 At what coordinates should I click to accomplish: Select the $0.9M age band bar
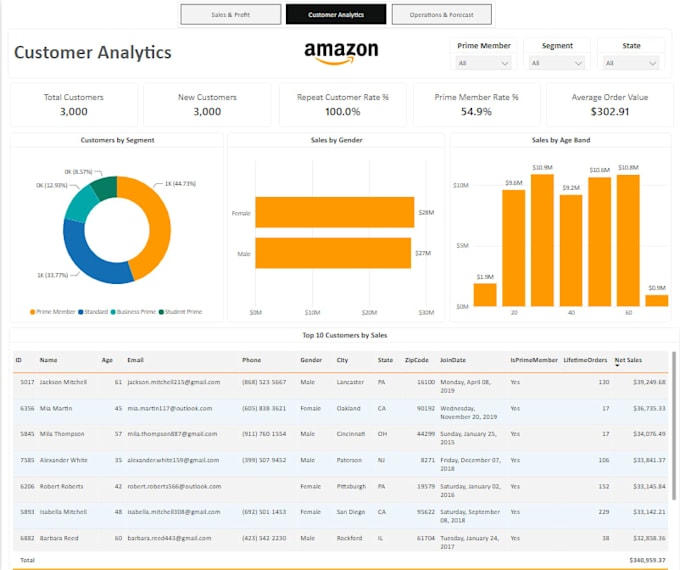[x=657, y=301]
